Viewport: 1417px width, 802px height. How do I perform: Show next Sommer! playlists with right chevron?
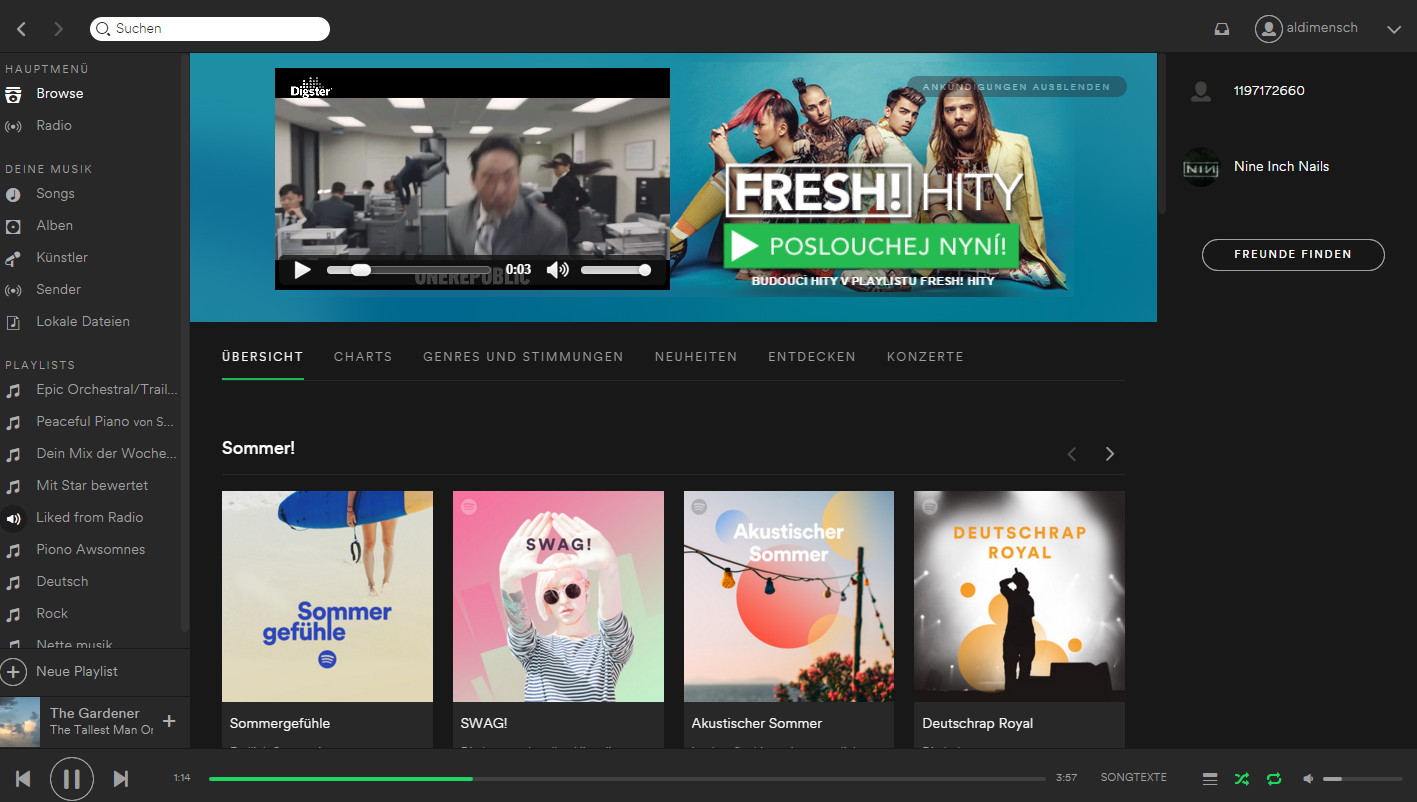[x=1109, y=454]
